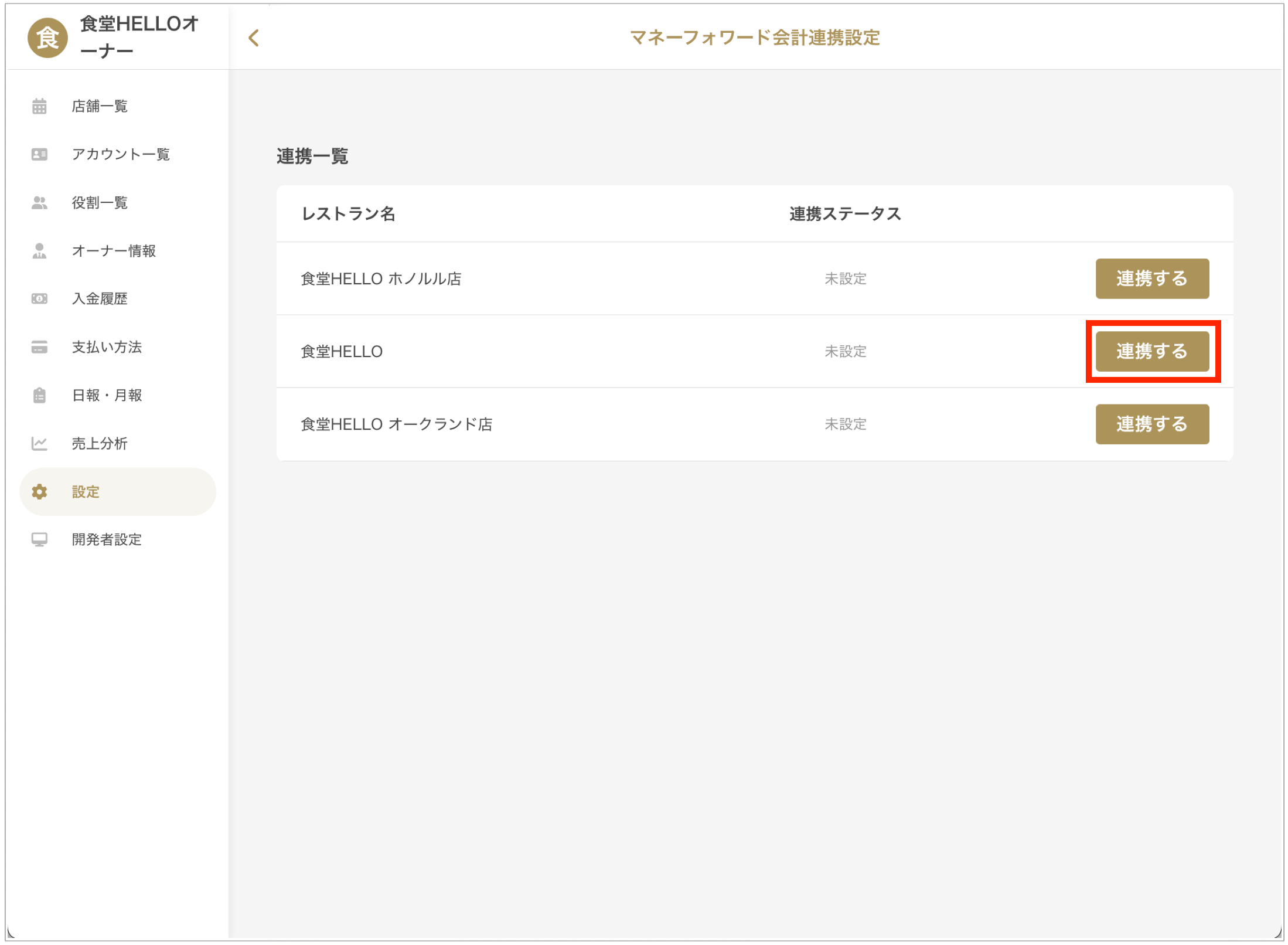Click the clipboard icon for 日報・月報
This screenshot has width=1288, height=945.
pos(39,395)
